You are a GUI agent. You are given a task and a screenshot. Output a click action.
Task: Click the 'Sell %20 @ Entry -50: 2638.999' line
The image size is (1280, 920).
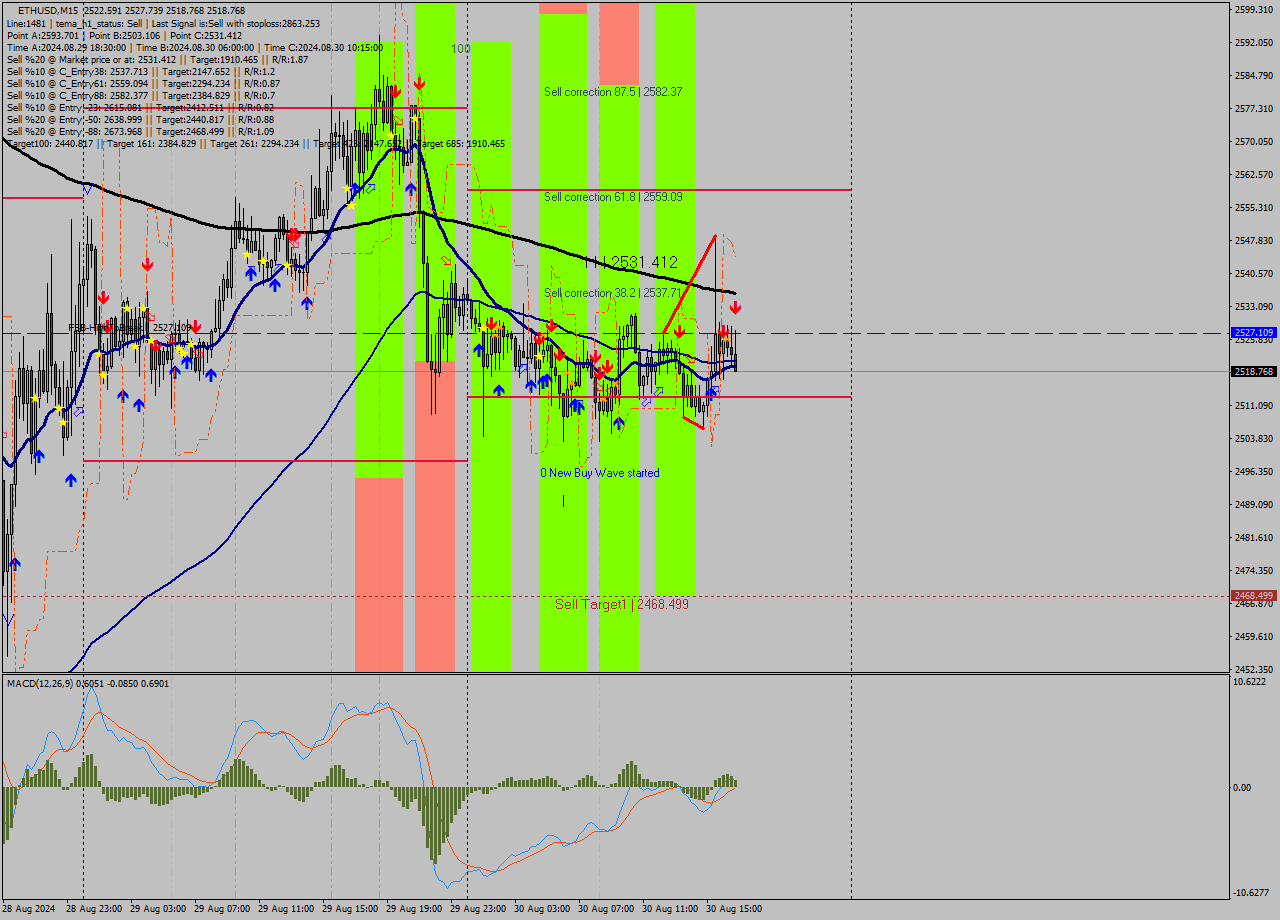click(x=140, y=119)
